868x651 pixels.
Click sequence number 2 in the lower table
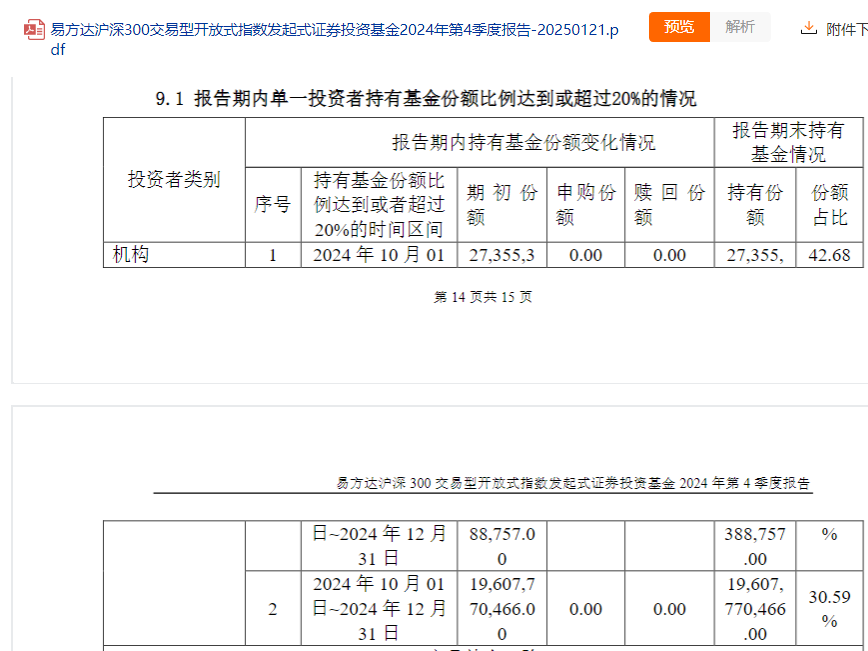(x=273, y=609)
